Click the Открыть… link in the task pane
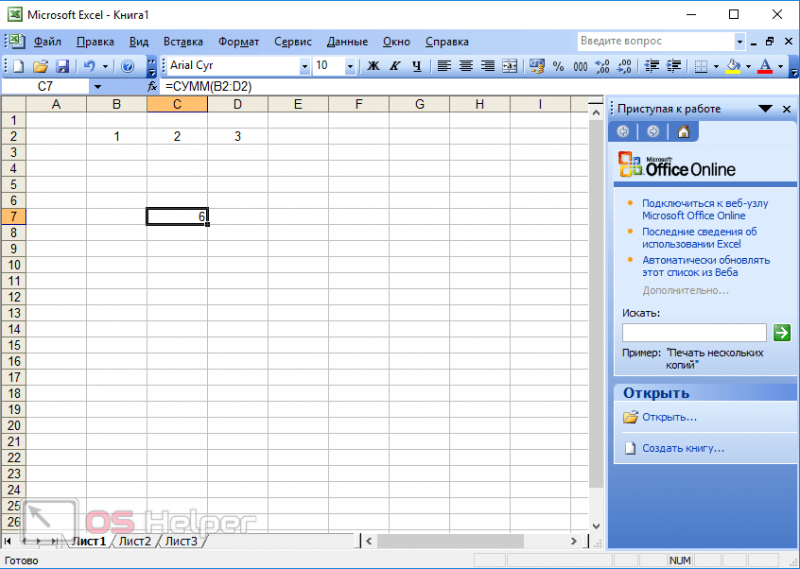Viewport: 800px width, 569px height. coord(669,417)
